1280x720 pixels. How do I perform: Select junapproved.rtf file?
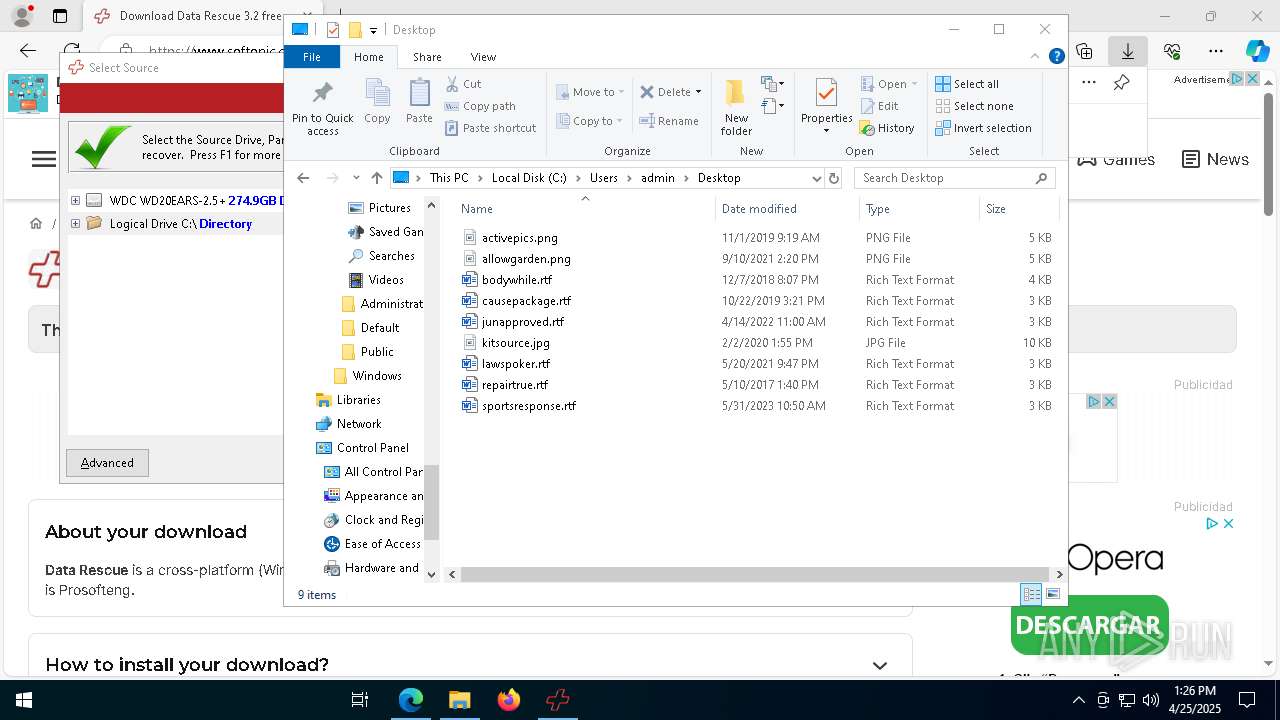523,322
